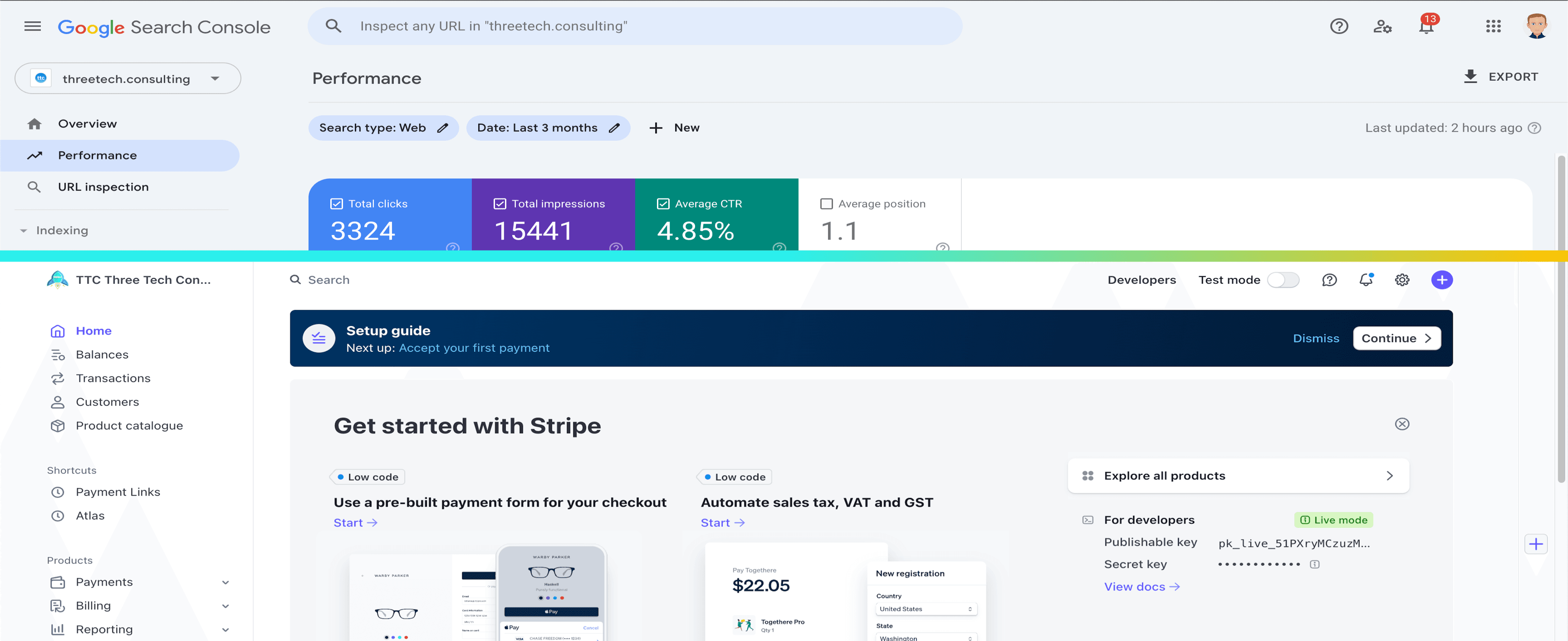This screenshot has width=1568, height=641.
Task: Open the Developers link
Action: click(1142, 280)
